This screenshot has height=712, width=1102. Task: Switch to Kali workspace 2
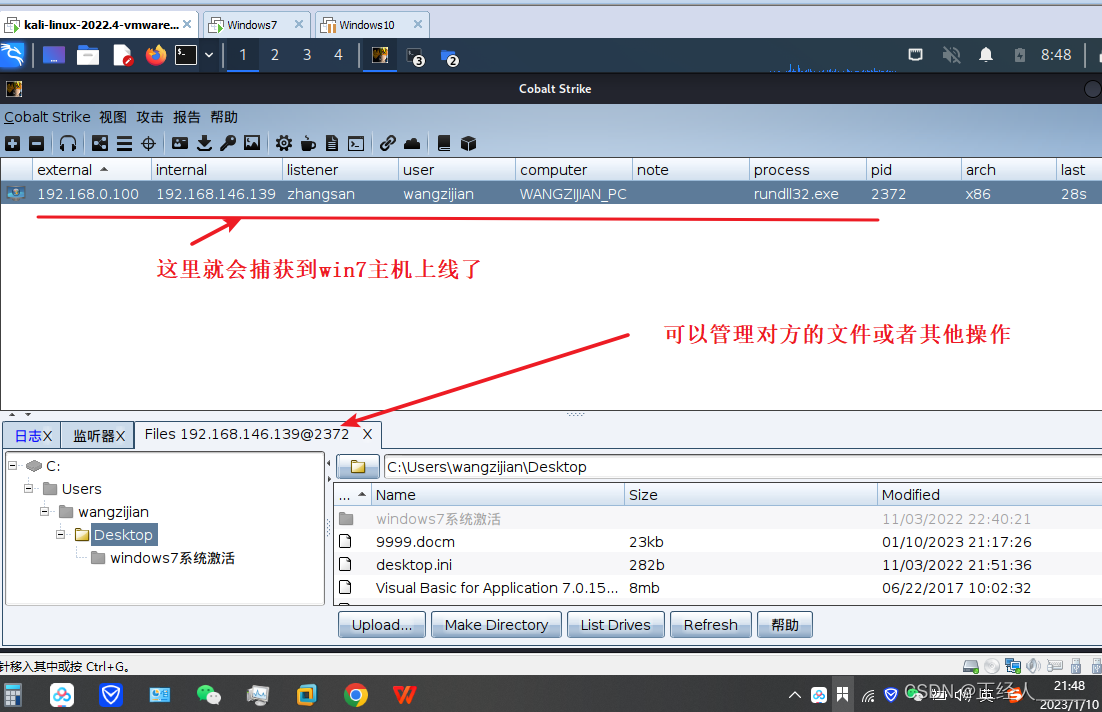click(x=275, y=55)
